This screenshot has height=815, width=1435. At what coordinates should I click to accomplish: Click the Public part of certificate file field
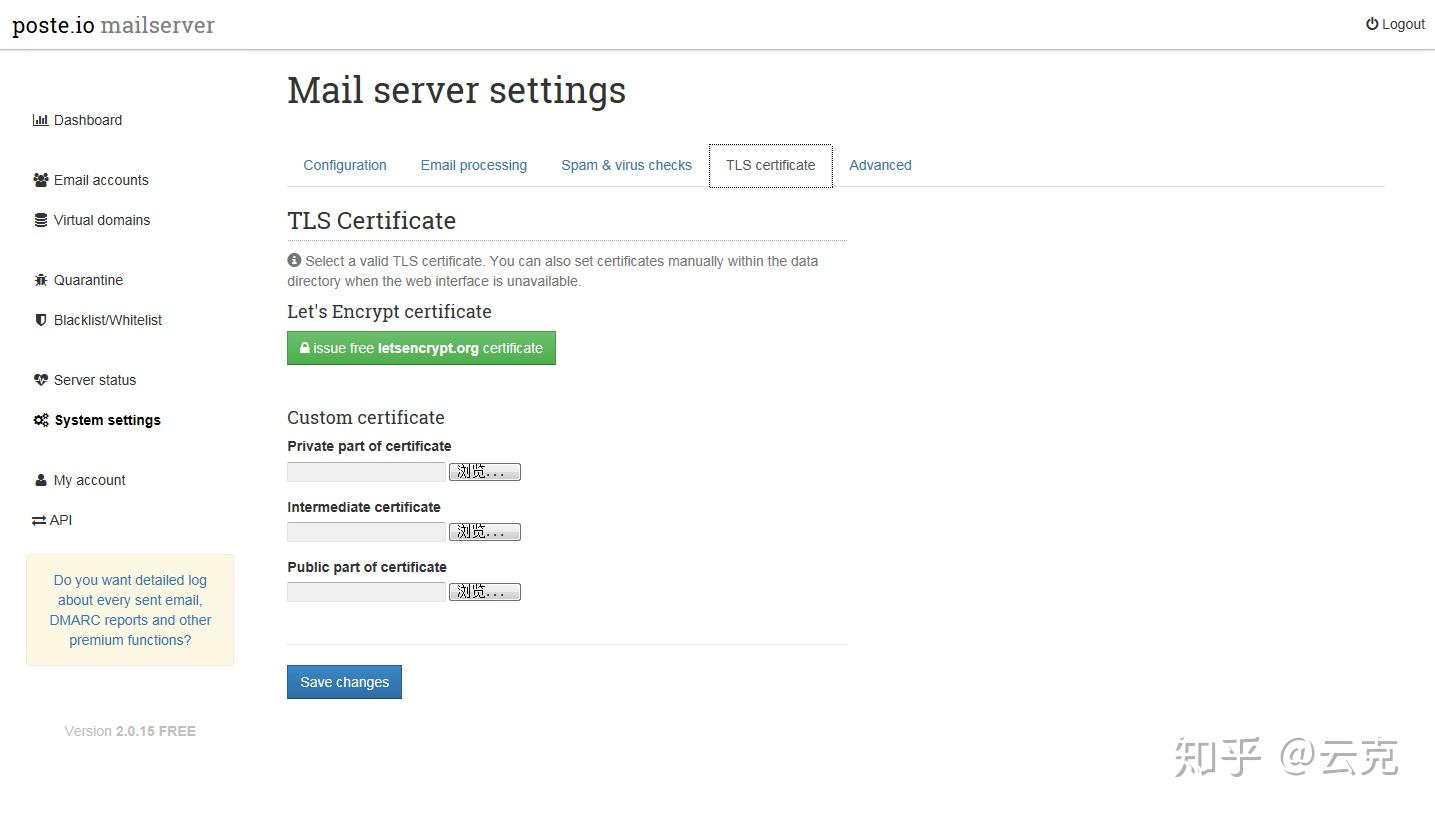pos(366,592)
